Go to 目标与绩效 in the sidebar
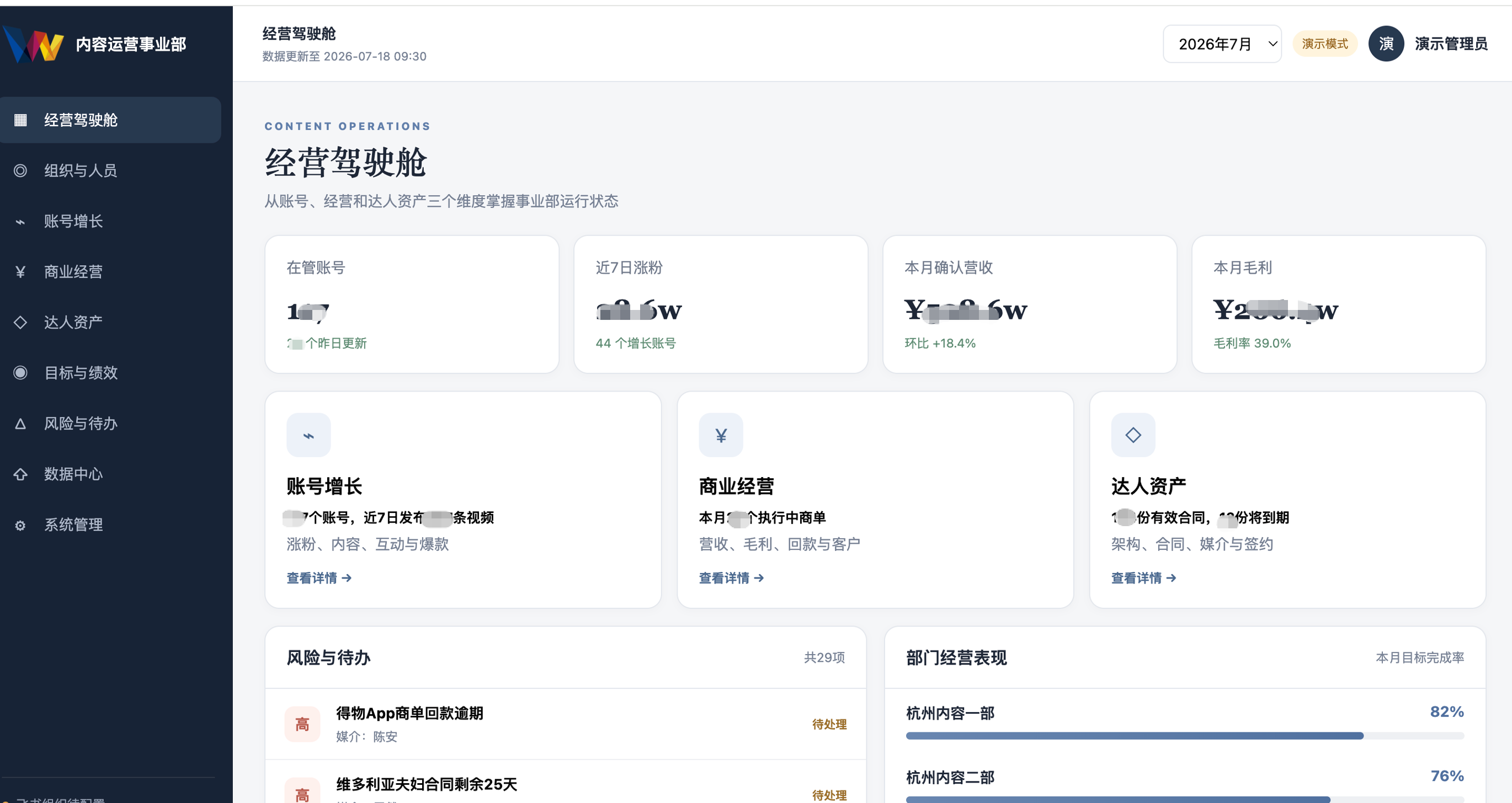 pyautogui.click(x=110, y=372)
